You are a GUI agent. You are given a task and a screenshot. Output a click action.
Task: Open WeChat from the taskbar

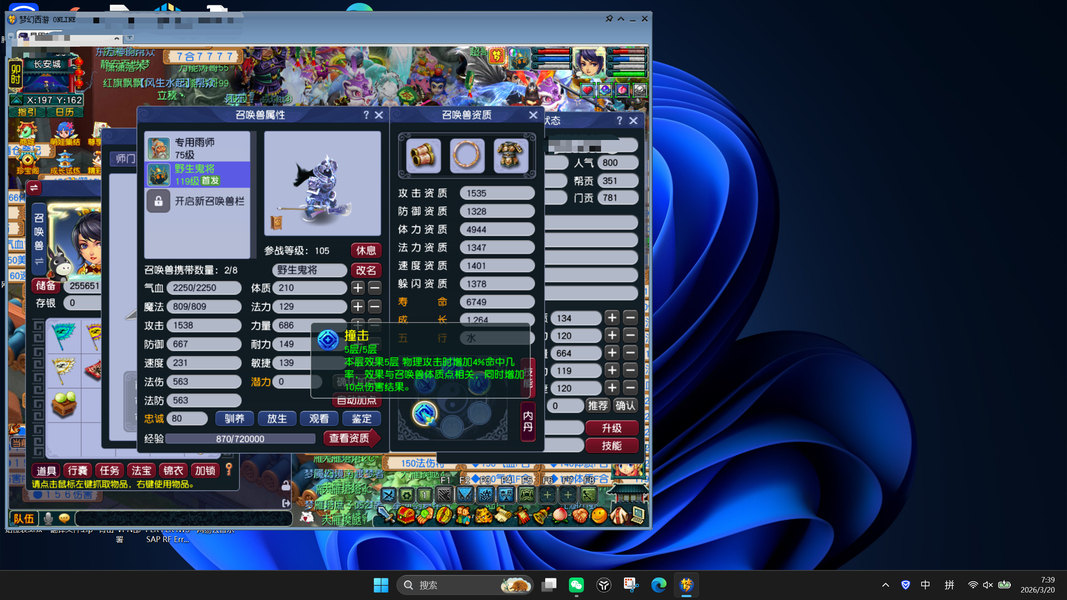point(576,585)
